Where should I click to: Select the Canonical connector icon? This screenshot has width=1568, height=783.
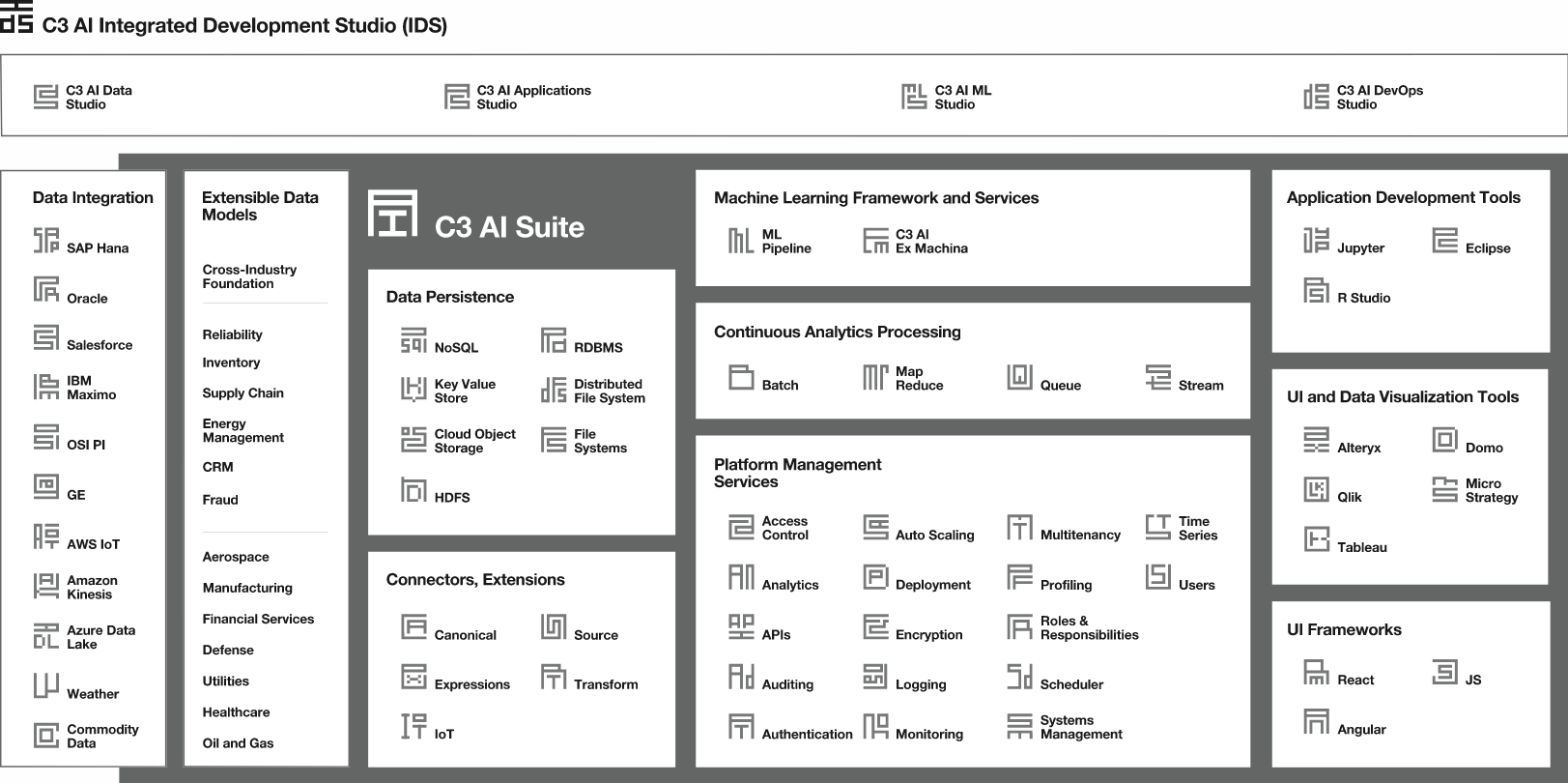click(413, 626)
